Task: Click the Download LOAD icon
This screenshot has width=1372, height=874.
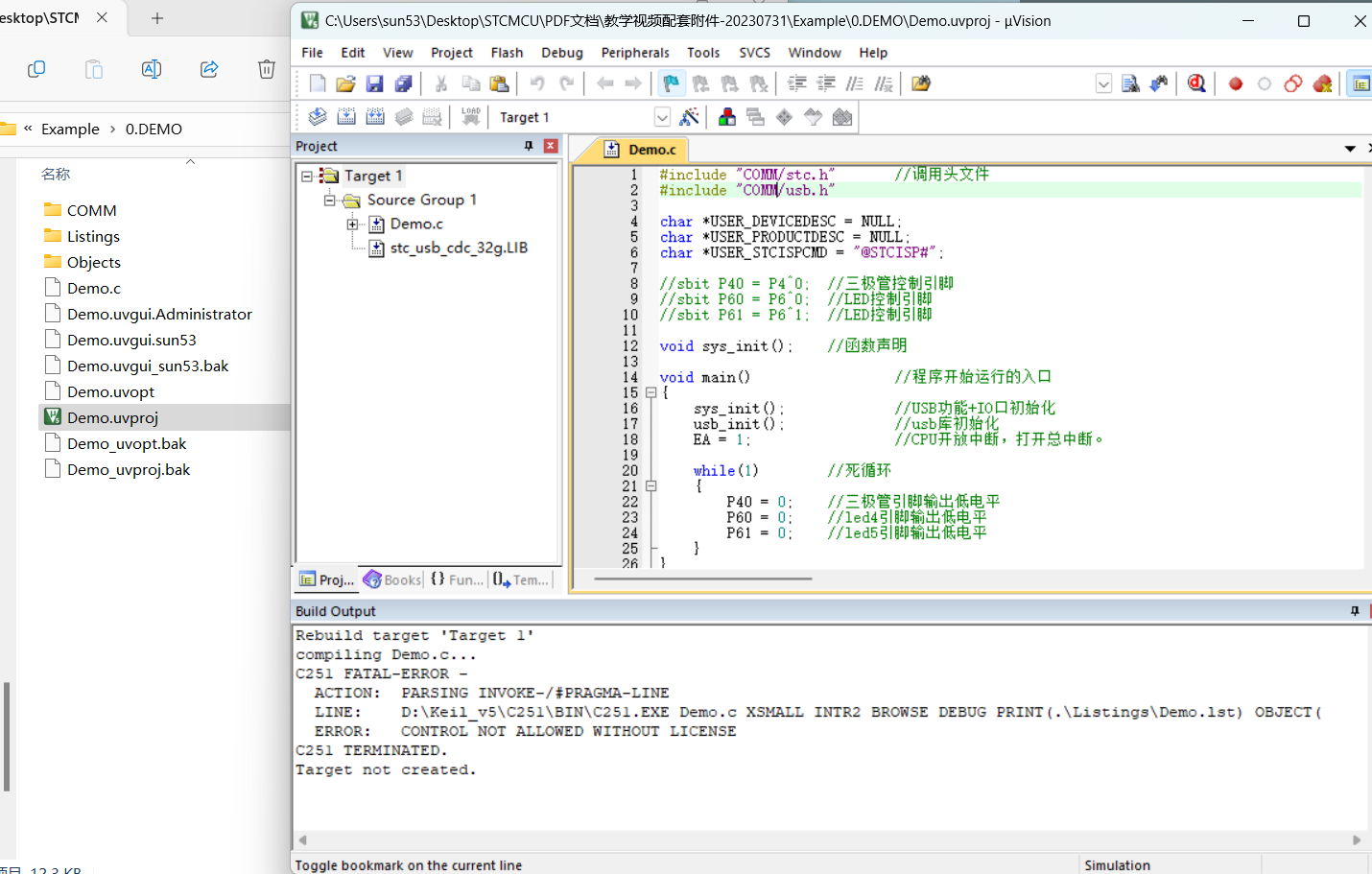Action: point(471,117)
